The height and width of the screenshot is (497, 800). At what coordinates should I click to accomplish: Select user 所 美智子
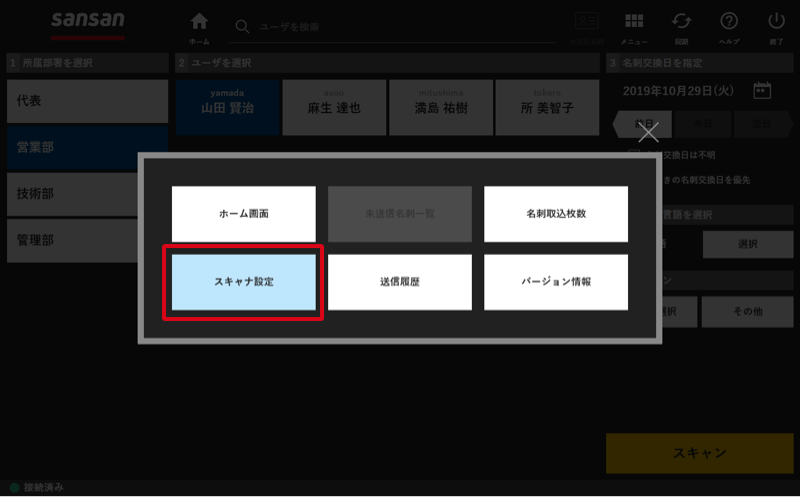(x=547, y=107)
